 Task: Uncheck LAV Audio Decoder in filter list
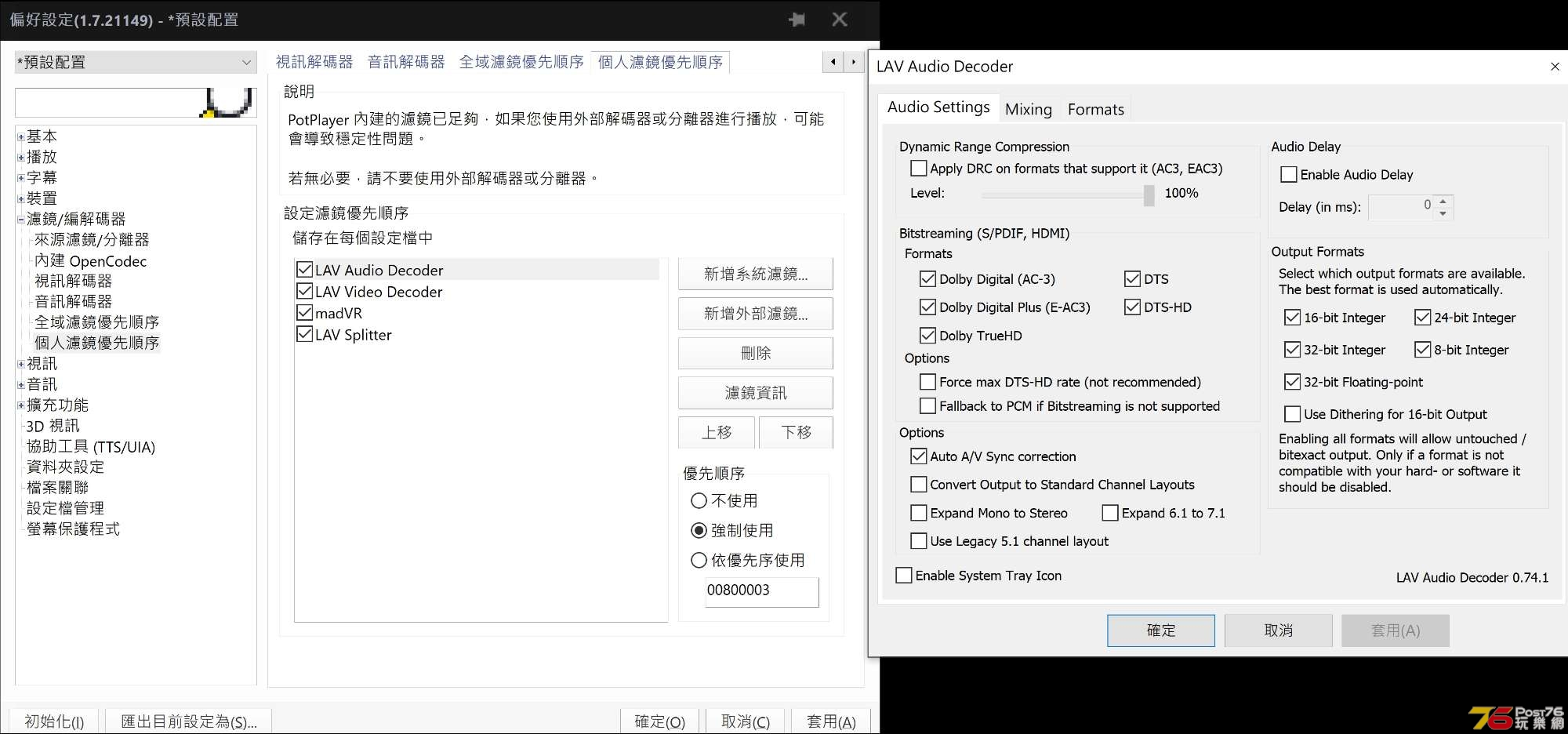(305, 270)
